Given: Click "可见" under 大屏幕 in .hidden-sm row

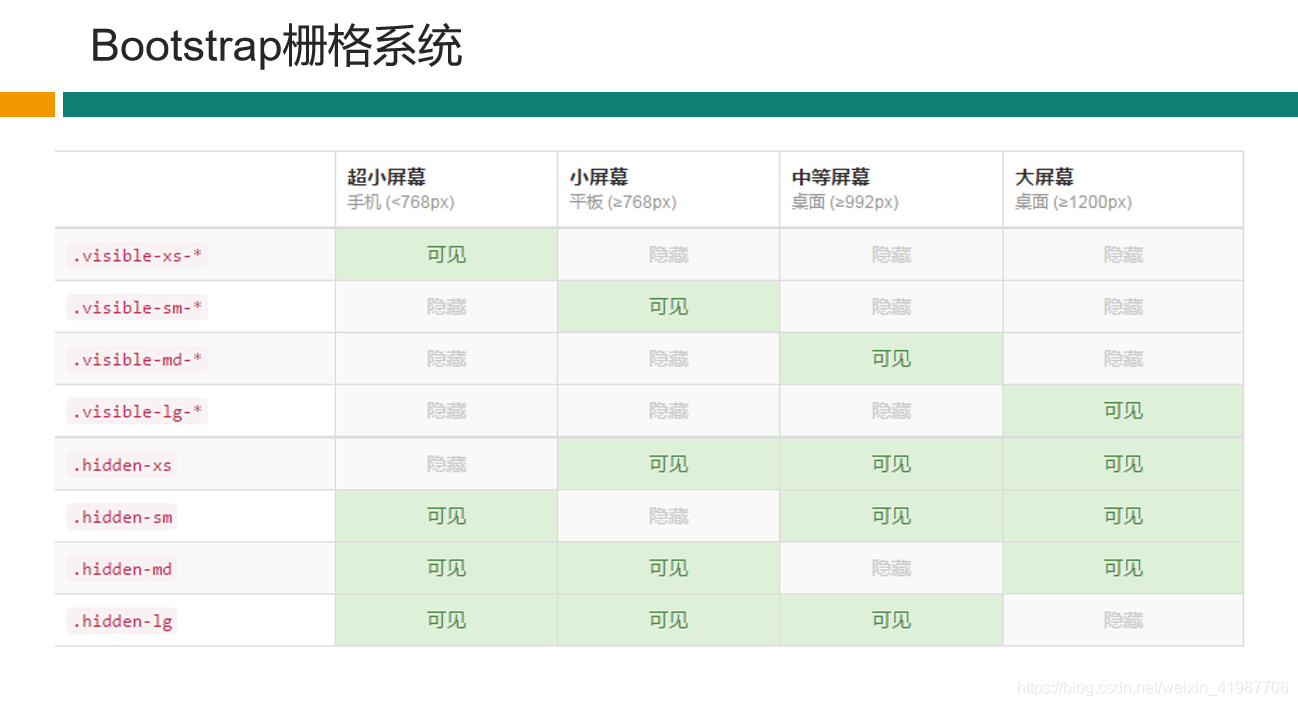Looking at the screenshot, I should pos(1123,516).
